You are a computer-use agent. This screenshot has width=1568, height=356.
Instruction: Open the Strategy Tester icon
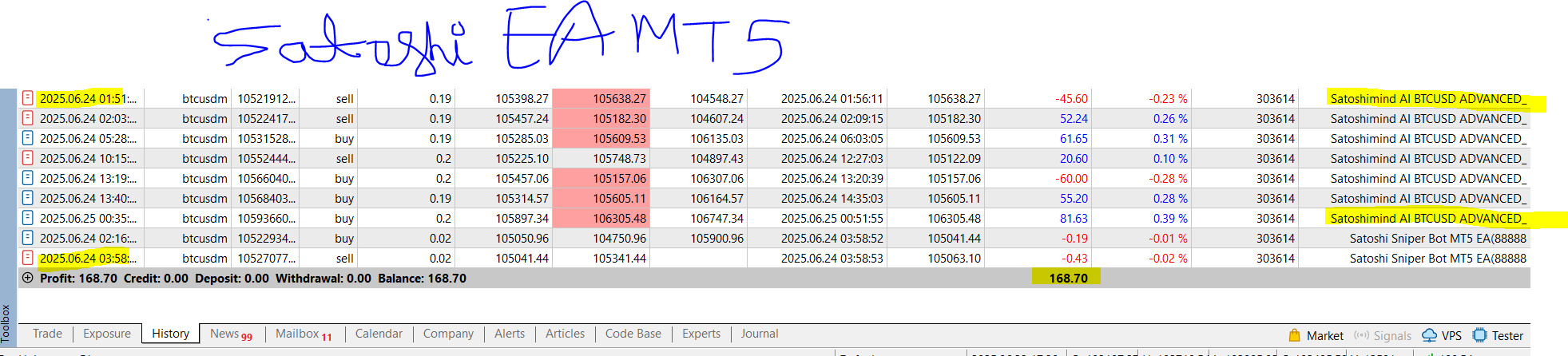[x=1480, y=335]
